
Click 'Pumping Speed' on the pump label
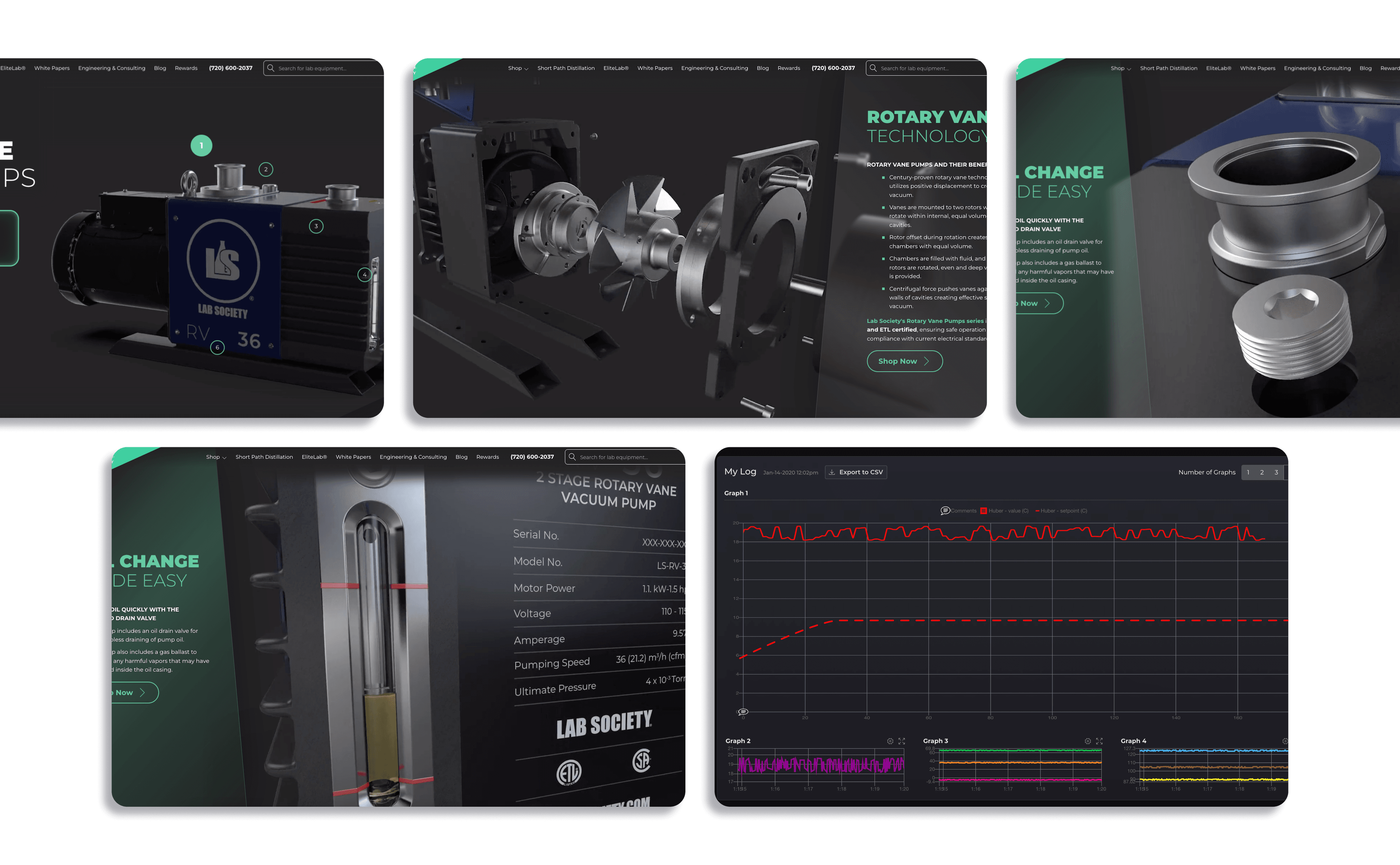pyautogui.click(x=552, y=663)
